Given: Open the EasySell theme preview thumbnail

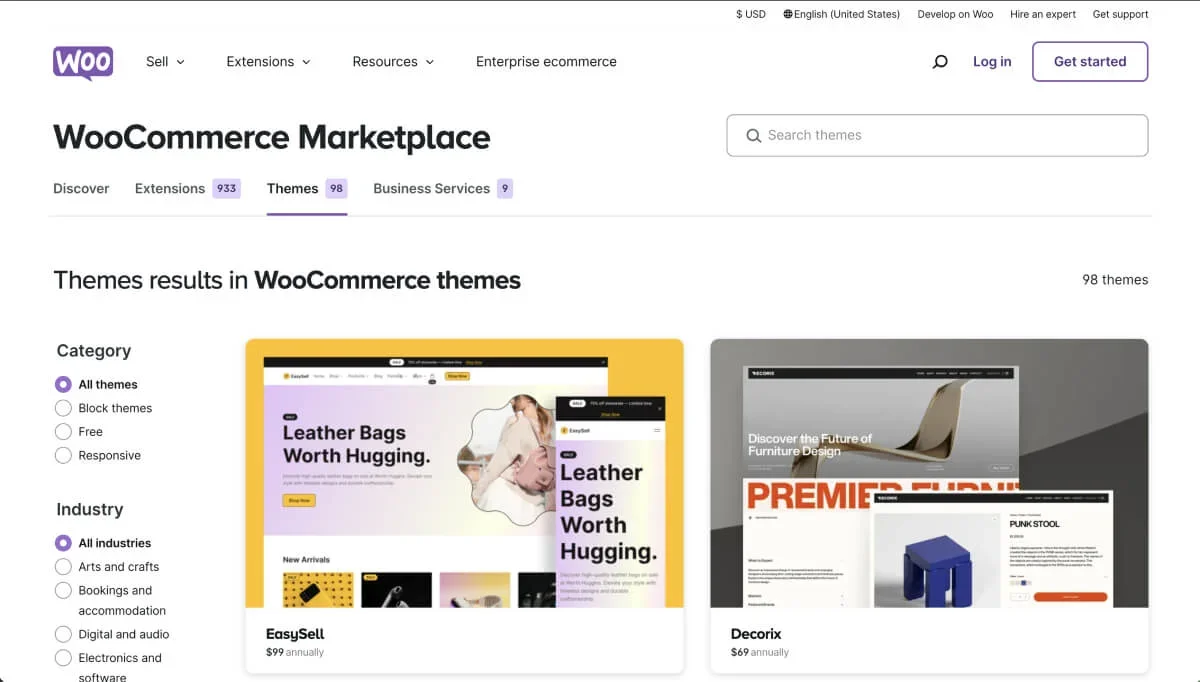Looking at the screenshot, I should pyautogui.click(x=464, y=473).
